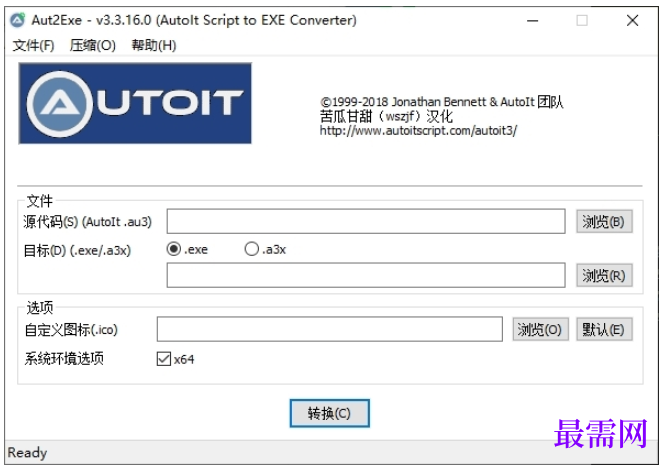Screen dimensions: 666x465
Task: Click the 目标(D) destination file path field
Action: (x=366, y=275)
